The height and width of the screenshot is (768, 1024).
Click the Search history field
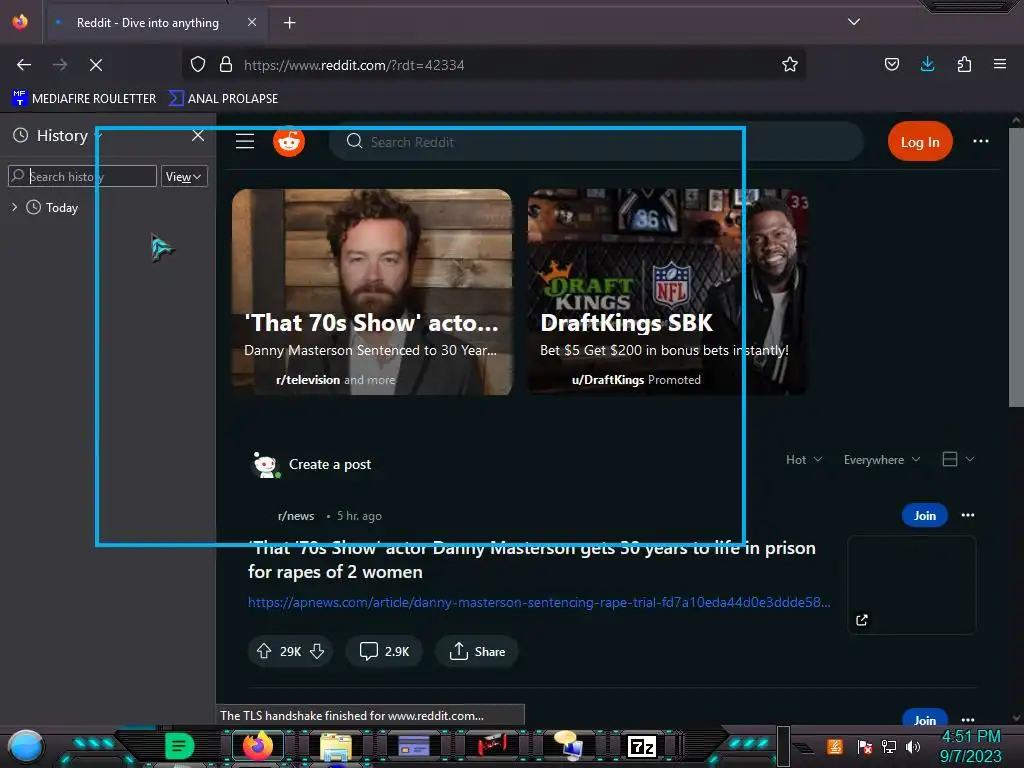pyautogui.click(x=82, y=176)
